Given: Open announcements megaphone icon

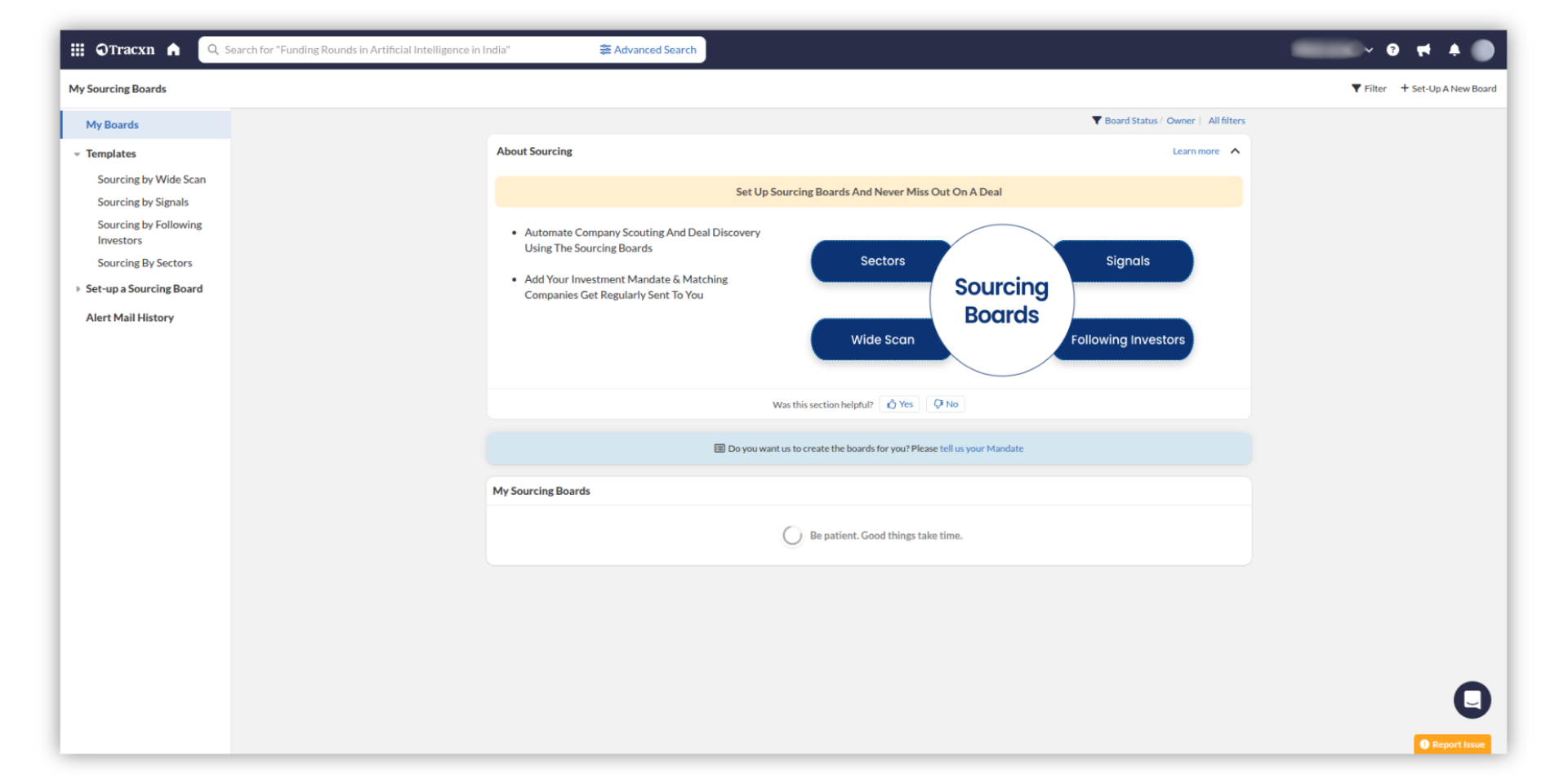Looking at the screenshot, I should pyautogui.click(x=1423, y=50).
